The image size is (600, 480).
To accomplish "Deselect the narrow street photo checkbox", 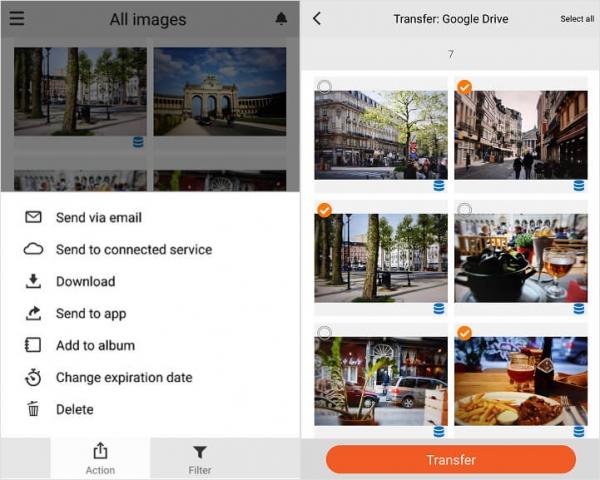I will (x=465, y=87).
